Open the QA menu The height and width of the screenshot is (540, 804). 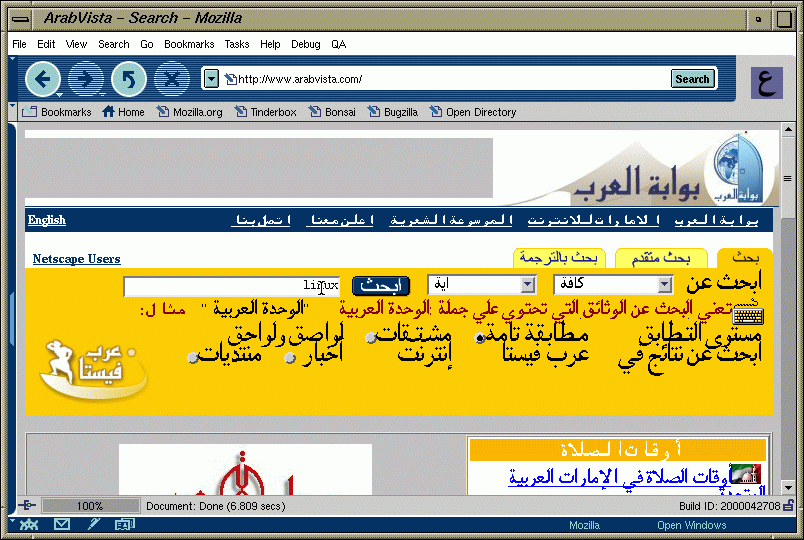click(x=338, y=44)
